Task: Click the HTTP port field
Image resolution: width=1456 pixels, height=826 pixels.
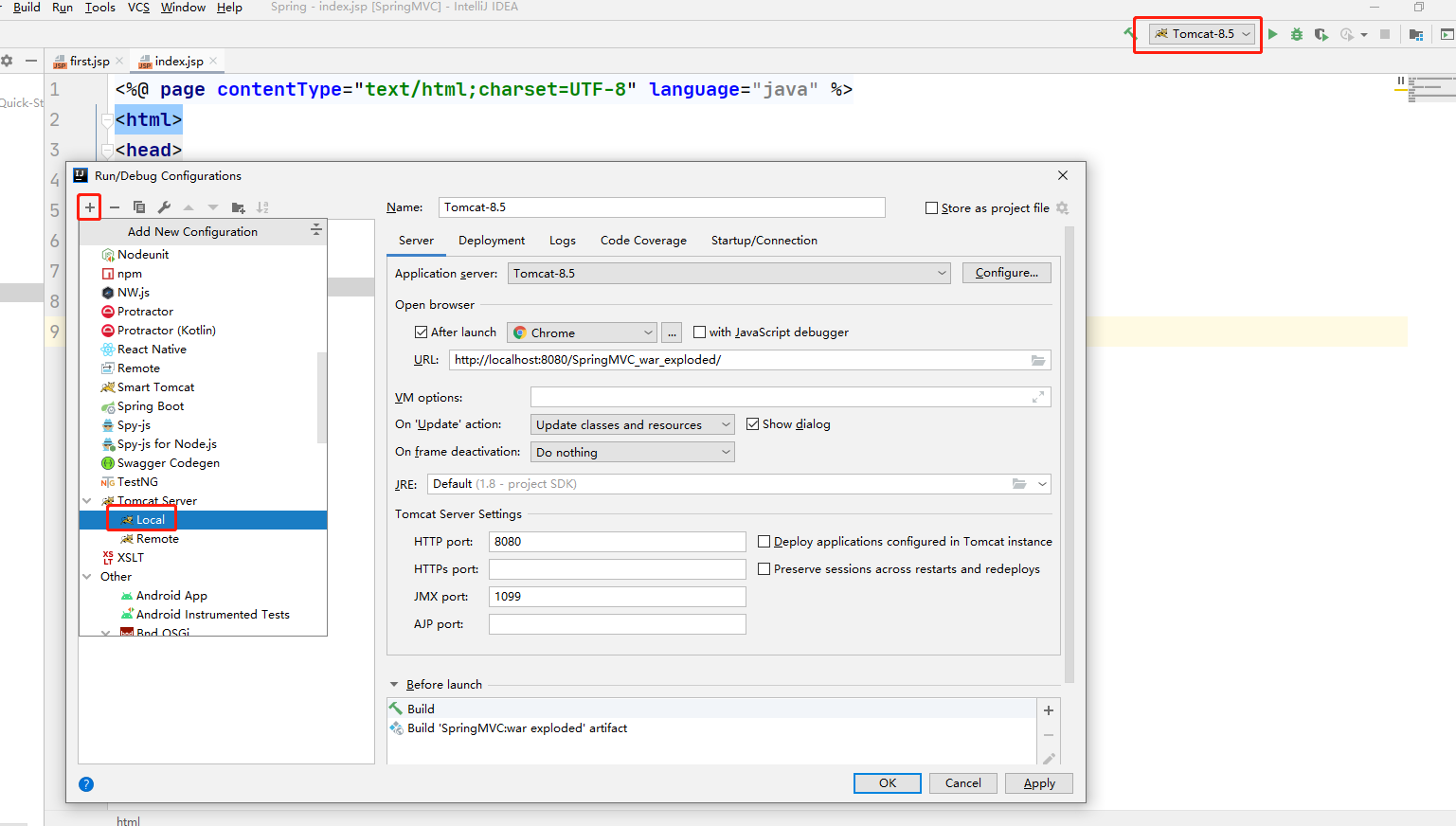Action: click(x=617, y=542)
